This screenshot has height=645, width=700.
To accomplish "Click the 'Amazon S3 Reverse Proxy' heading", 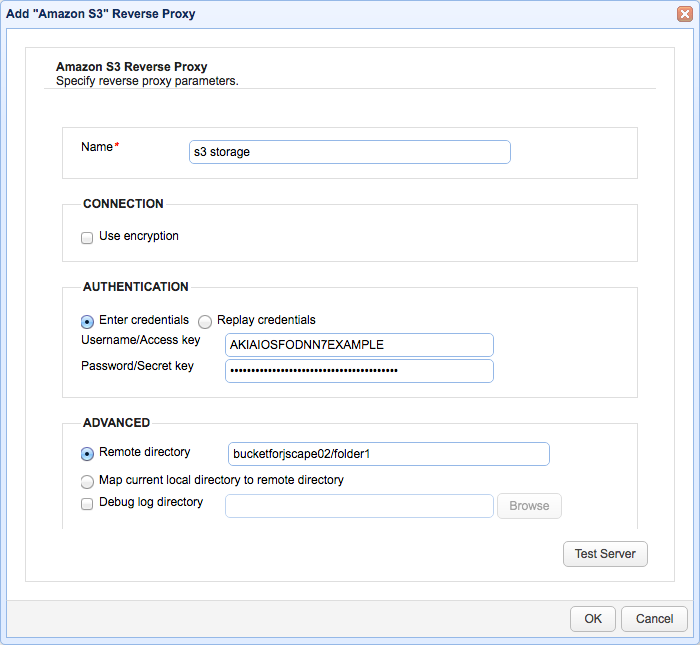I will (x=132, y=67).
